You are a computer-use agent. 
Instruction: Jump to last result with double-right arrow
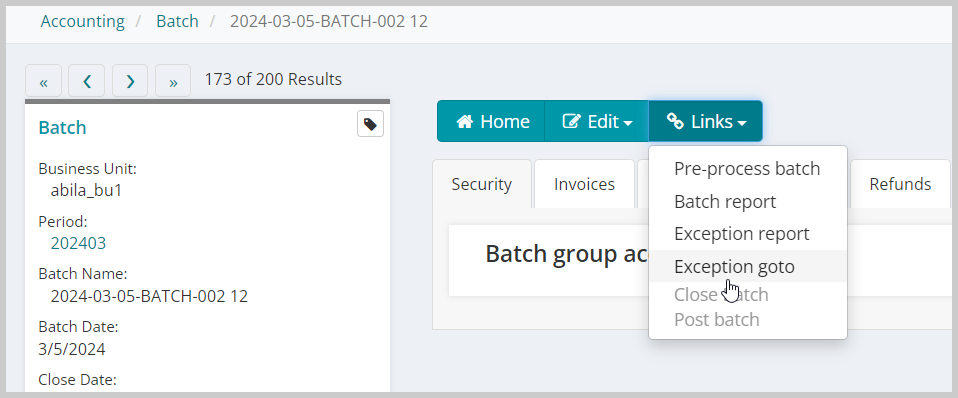[173, 81]
